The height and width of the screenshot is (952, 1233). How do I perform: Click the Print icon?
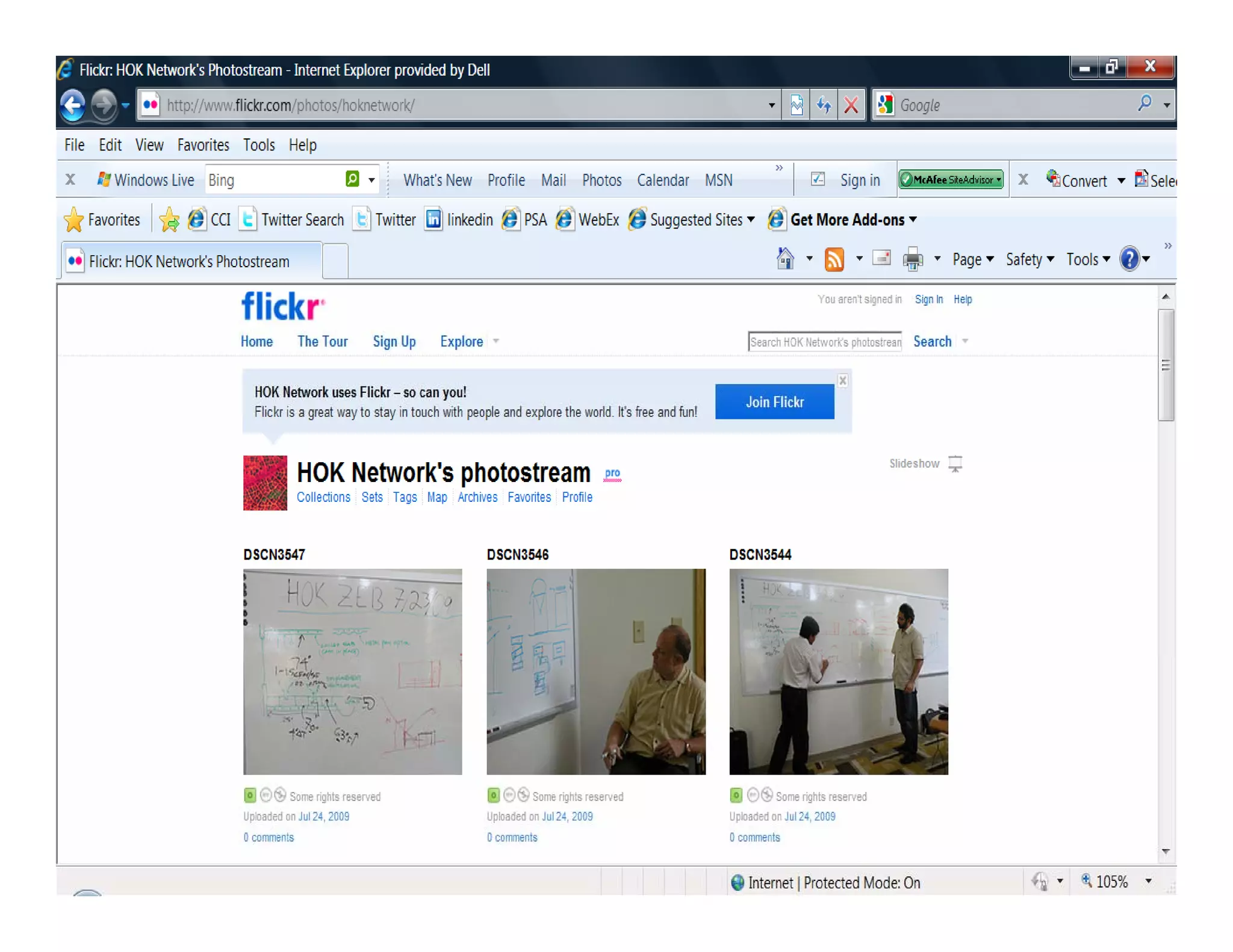pyautogui.click(x=913, y=259)
